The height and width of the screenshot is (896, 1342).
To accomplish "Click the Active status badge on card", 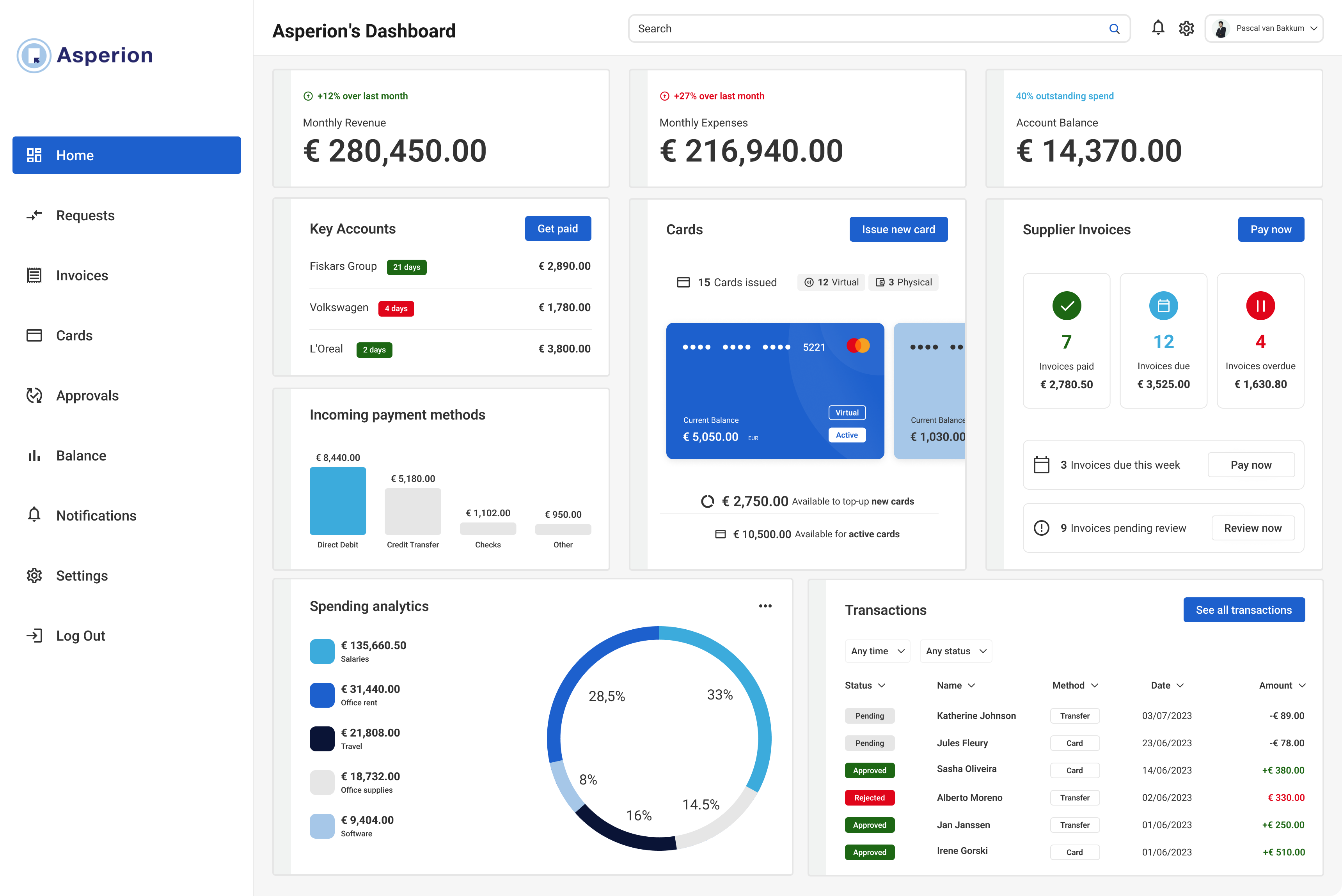I will (847, 435).
